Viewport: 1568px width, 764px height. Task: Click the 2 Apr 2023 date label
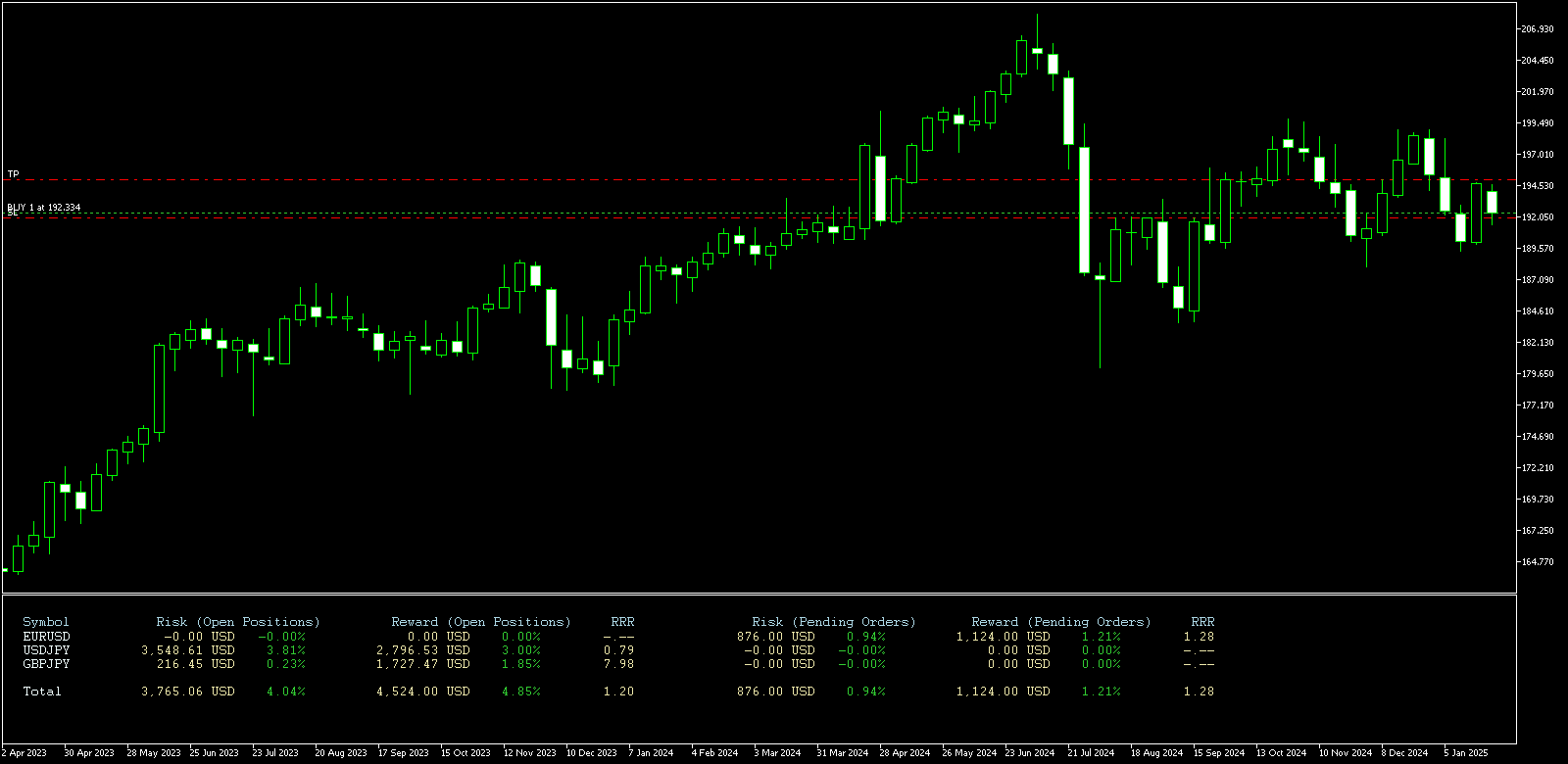click(x=24, y=753)
